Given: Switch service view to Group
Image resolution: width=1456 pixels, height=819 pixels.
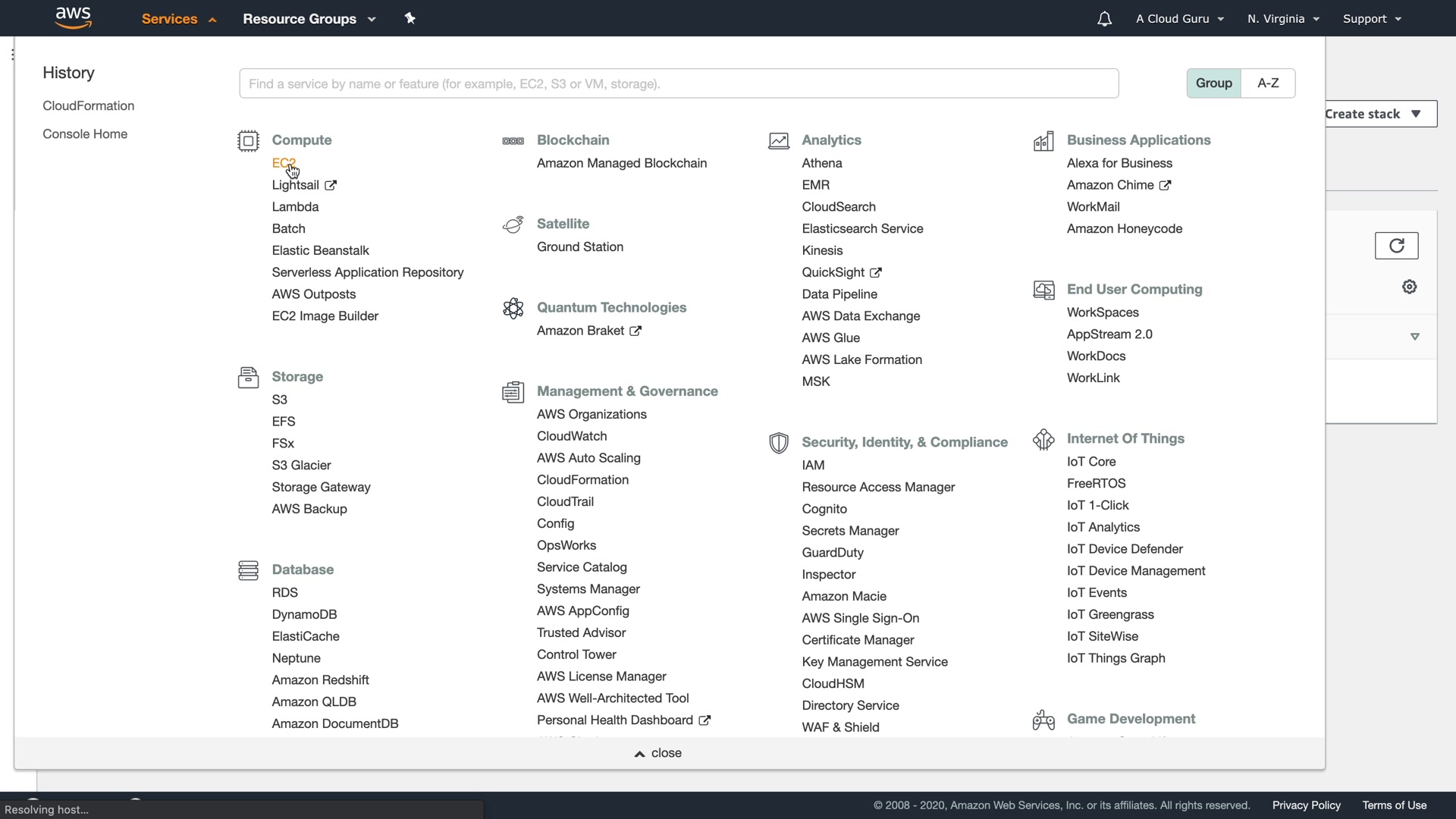Looking at the screenshot, I should coord(1213,83).
